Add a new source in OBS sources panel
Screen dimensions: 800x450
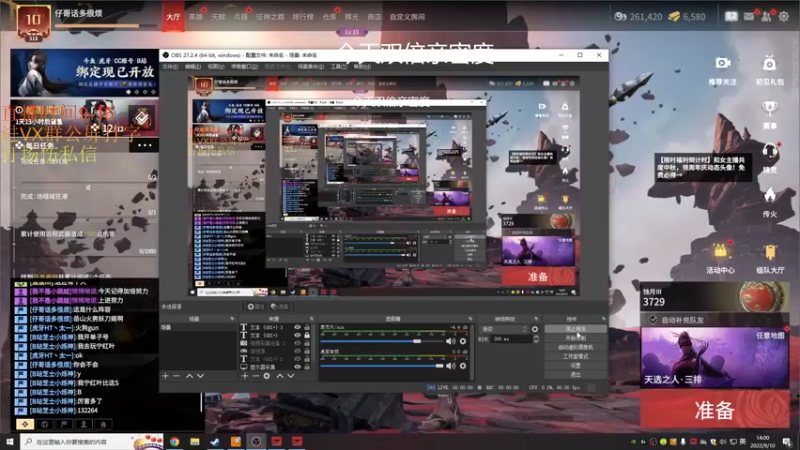(x=245, y=376)
